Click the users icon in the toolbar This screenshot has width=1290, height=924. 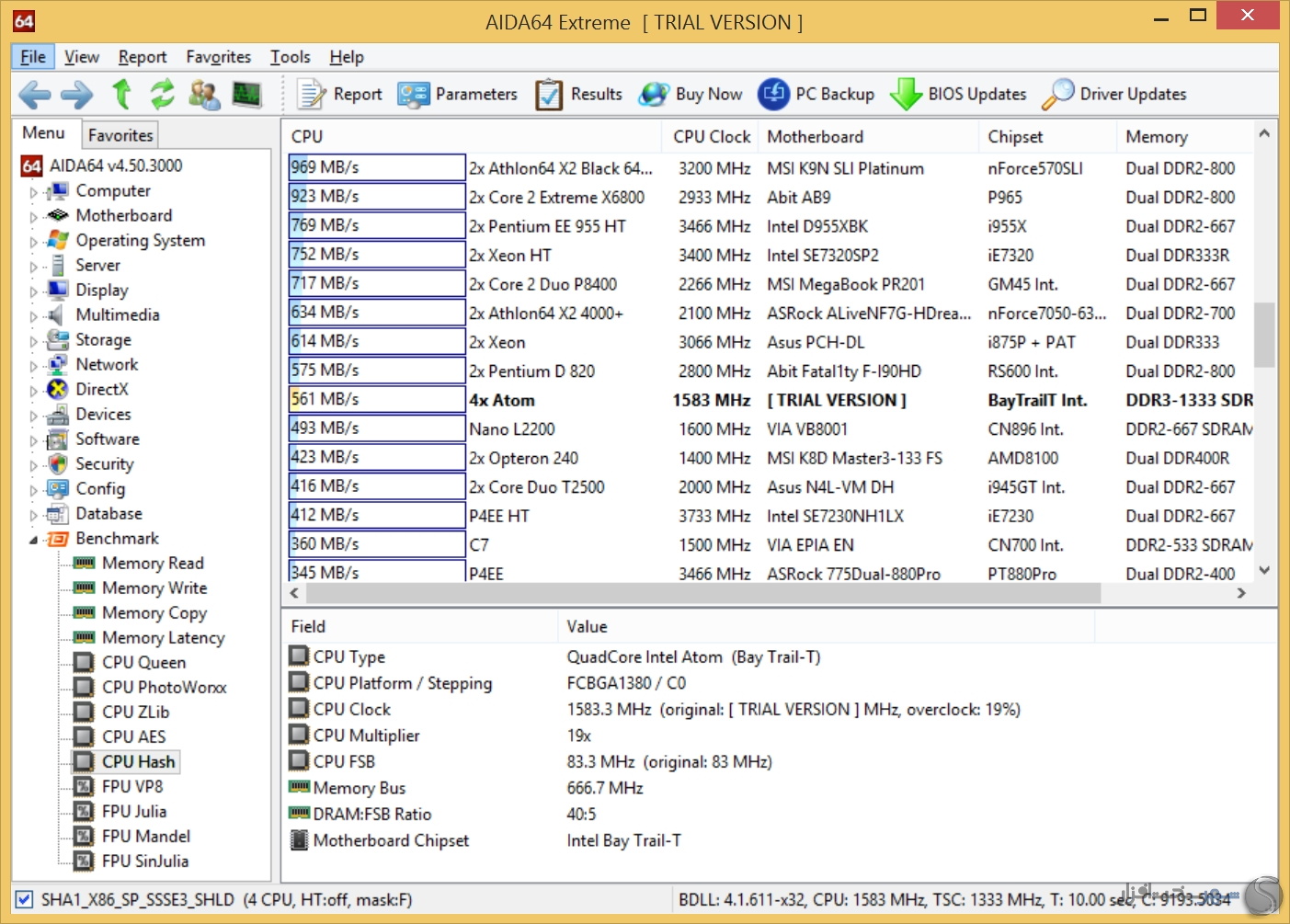pyautogui.click(x=204, y=94)
